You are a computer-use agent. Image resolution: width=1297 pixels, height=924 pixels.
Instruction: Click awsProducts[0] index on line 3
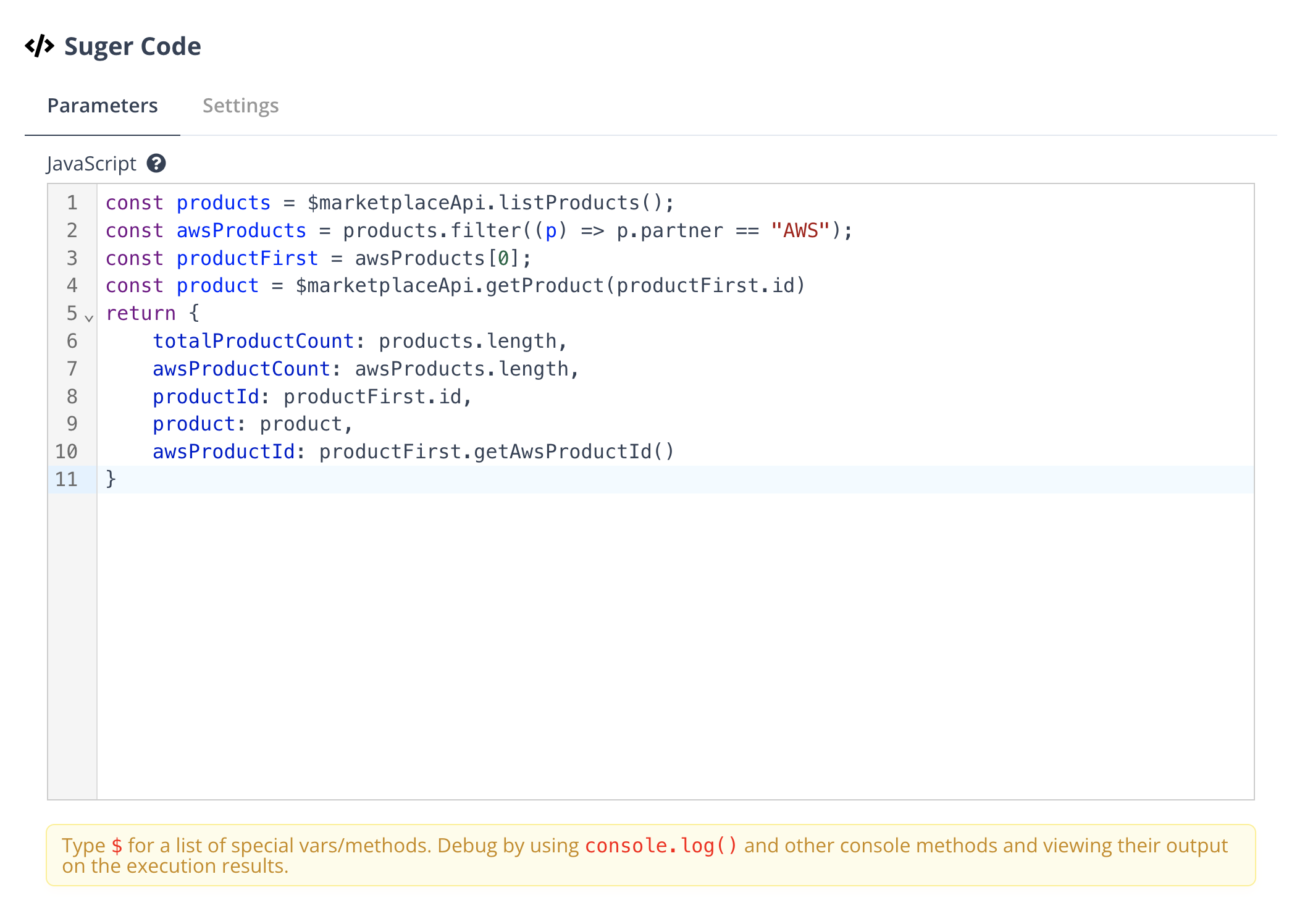point(503,258)
